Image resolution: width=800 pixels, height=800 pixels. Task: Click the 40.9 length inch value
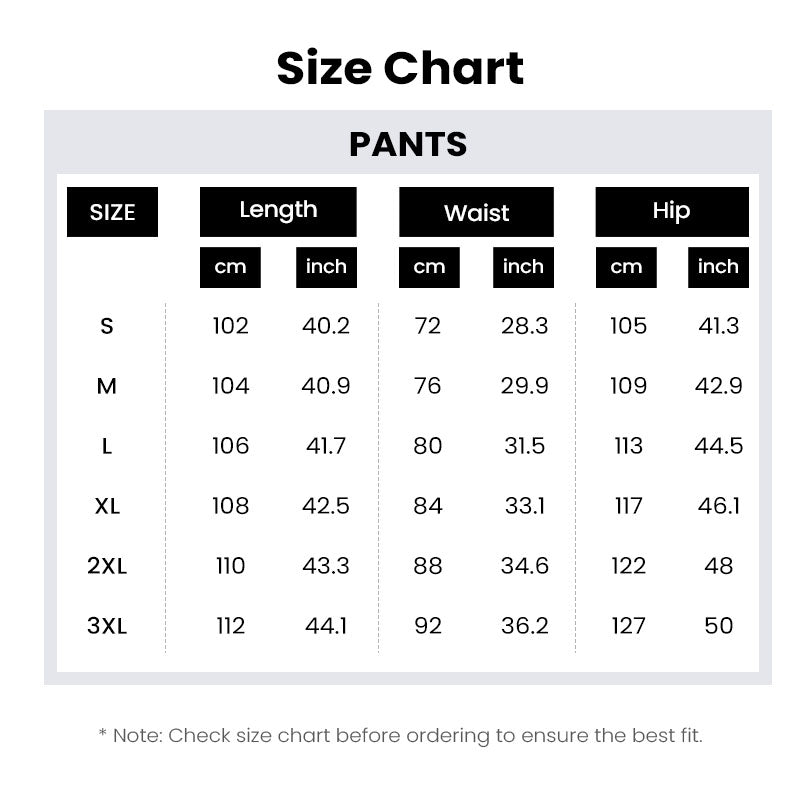coord(326,386)
